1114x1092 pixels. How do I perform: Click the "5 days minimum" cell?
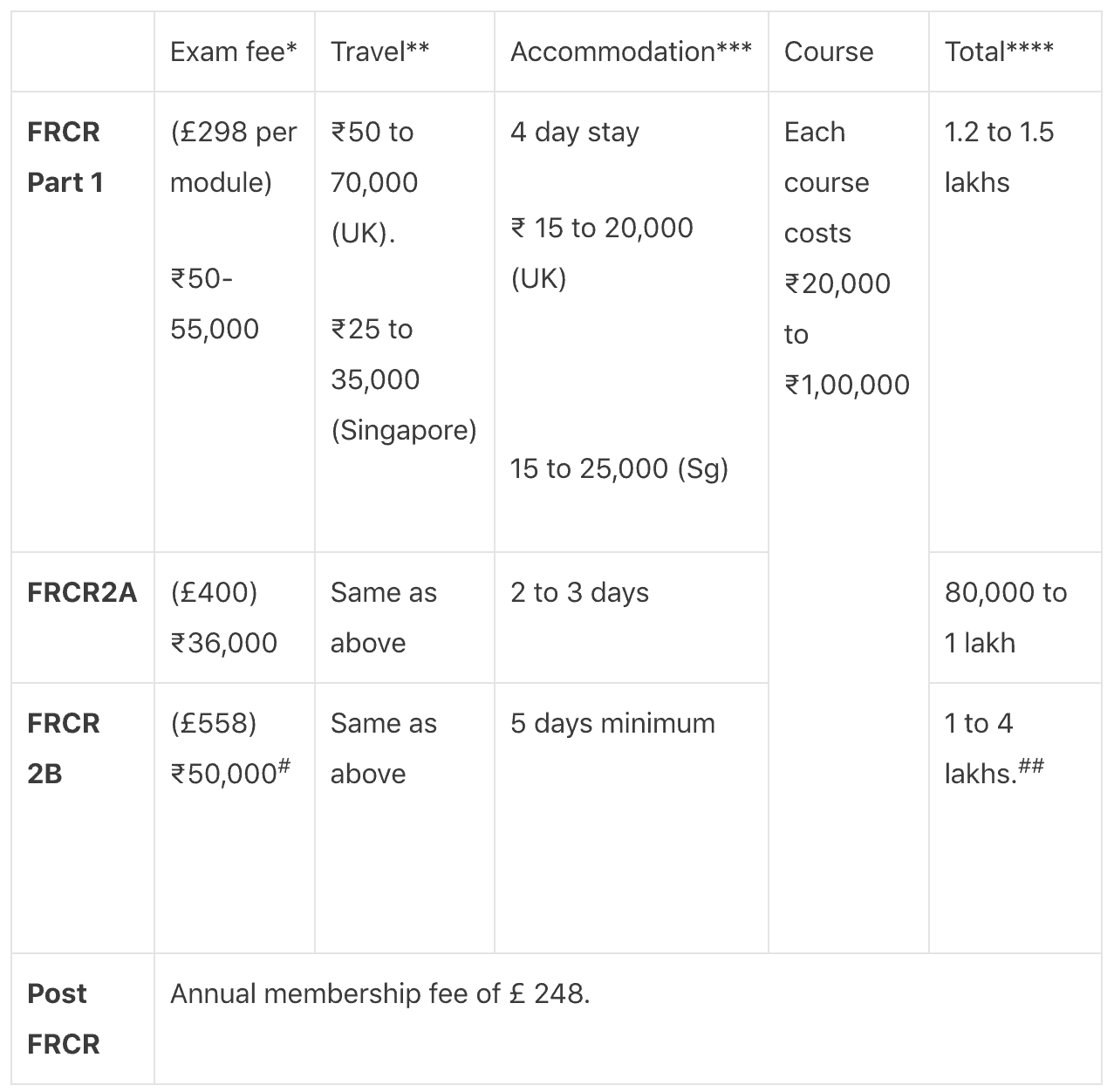click(612, 724)
